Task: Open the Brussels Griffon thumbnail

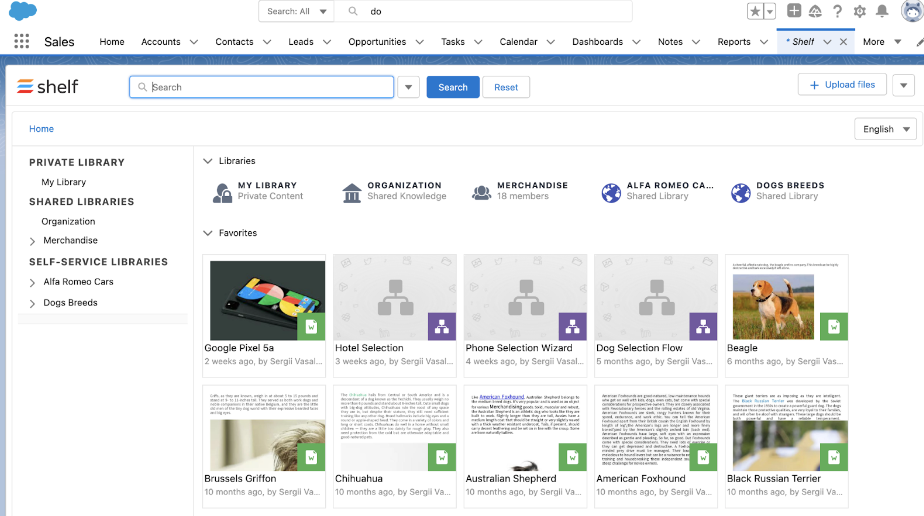Action: coord(264,428)
